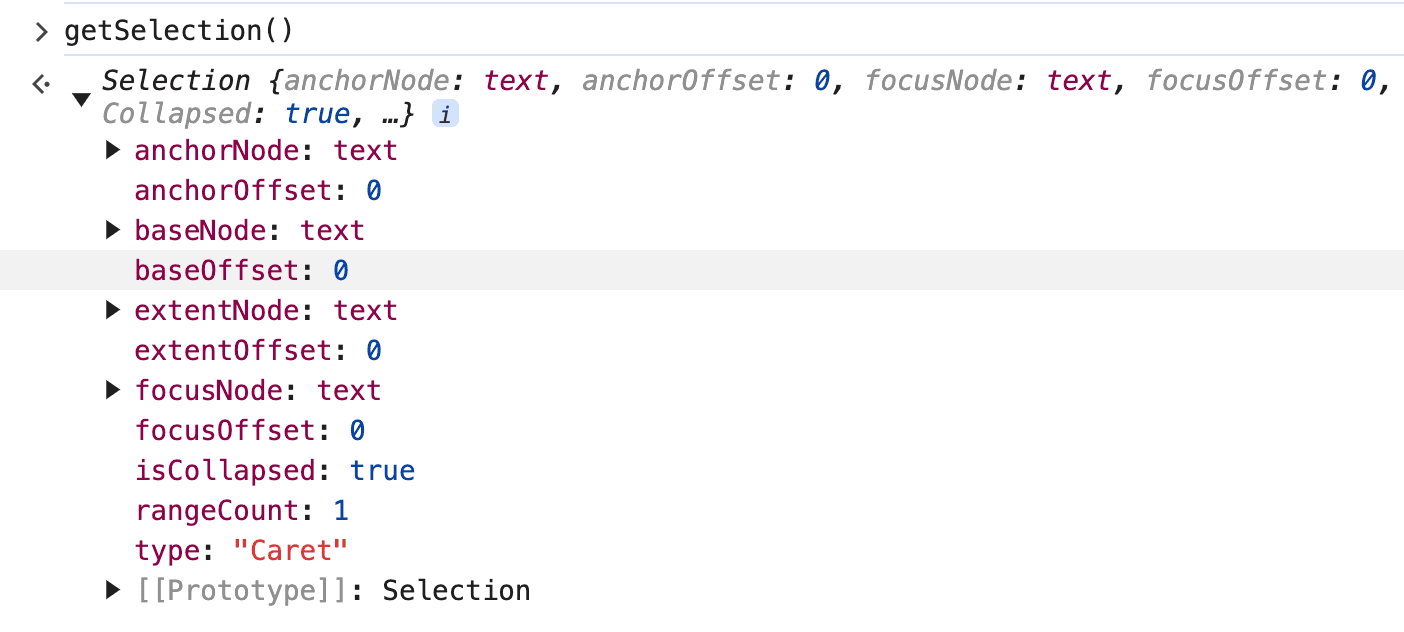Screen dimensions: 1404x632
Task: Click the highlighted baseOffset row
Action: pos(241,270)
